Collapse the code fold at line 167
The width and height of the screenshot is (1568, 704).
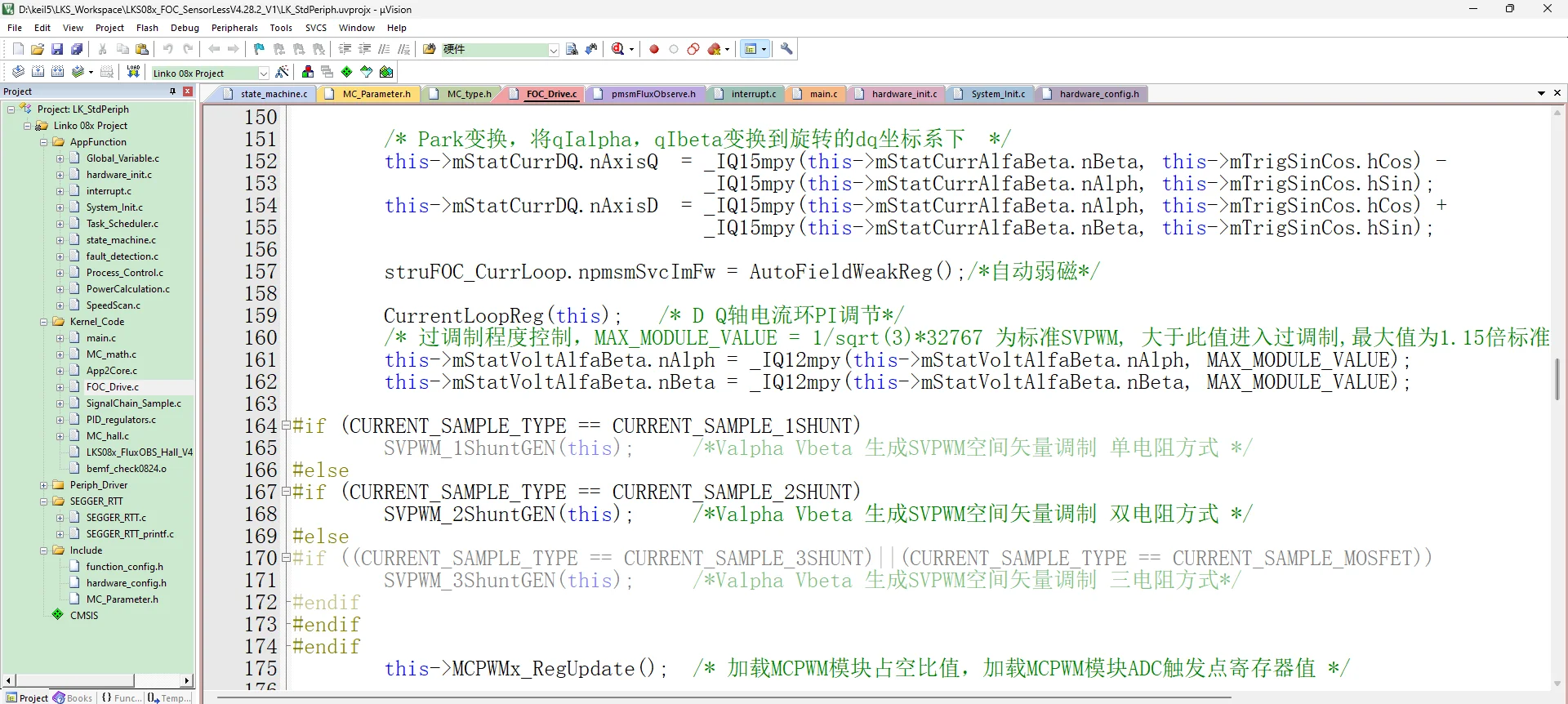pyautogui.click(x=286, y=491)
